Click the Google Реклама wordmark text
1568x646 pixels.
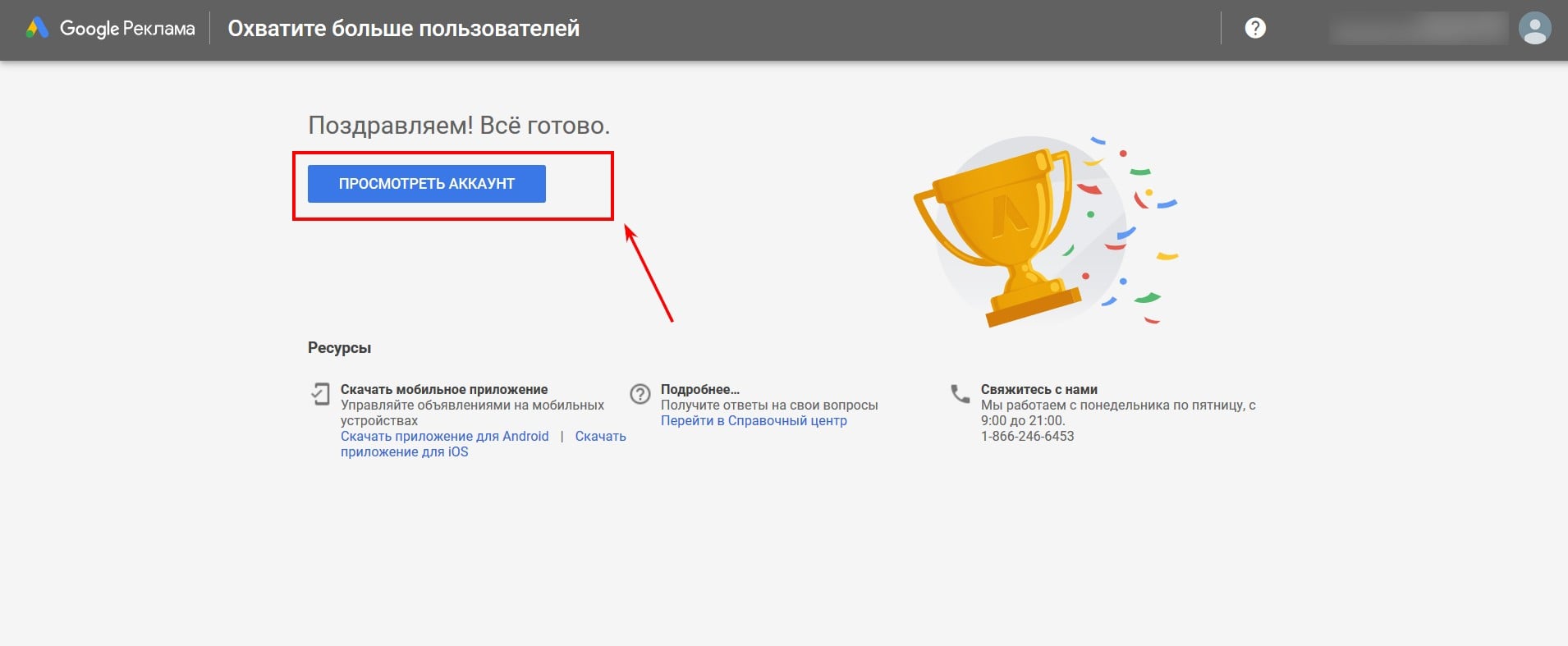click(x=127, y=29)
